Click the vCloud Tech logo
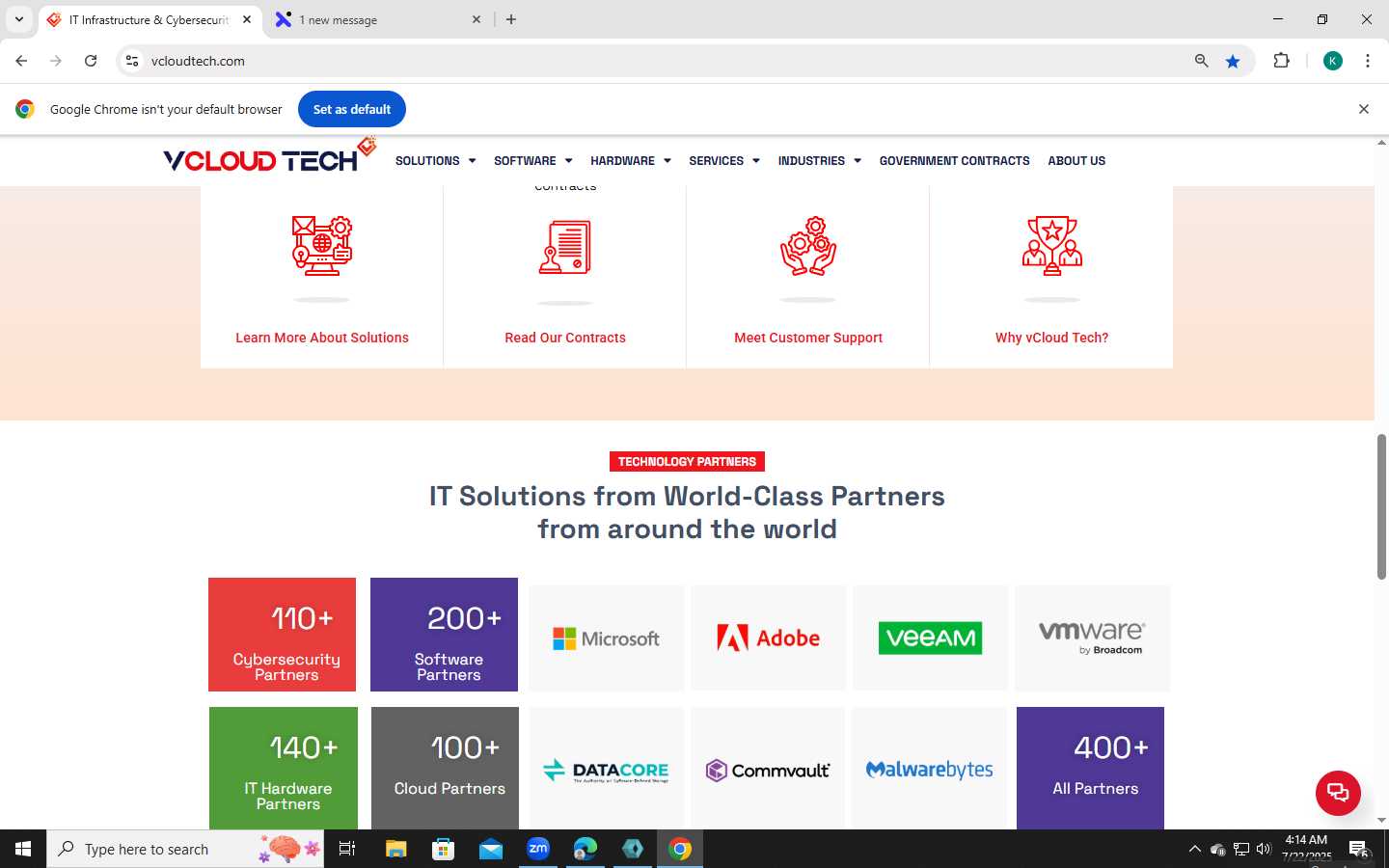 pyautogui.click(x=269, y=155)
